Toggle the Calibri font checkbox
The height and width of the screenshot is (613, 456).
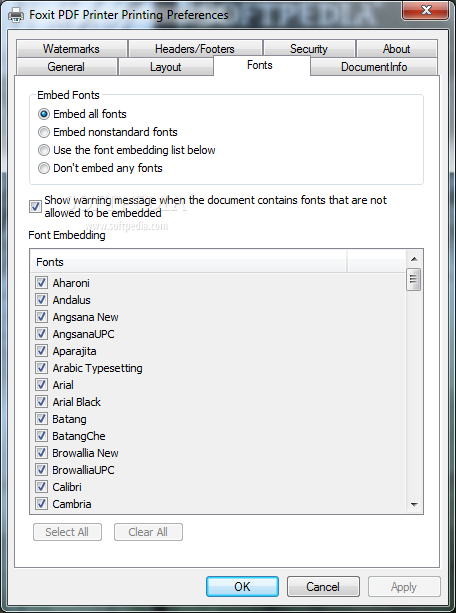click(x=41, y=486)
